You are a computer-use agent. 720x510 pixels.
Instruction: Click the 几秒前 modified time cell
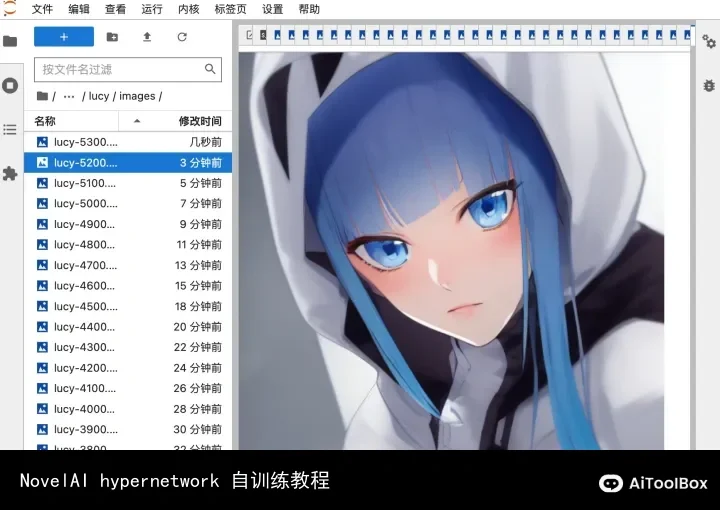pos(205,142)
